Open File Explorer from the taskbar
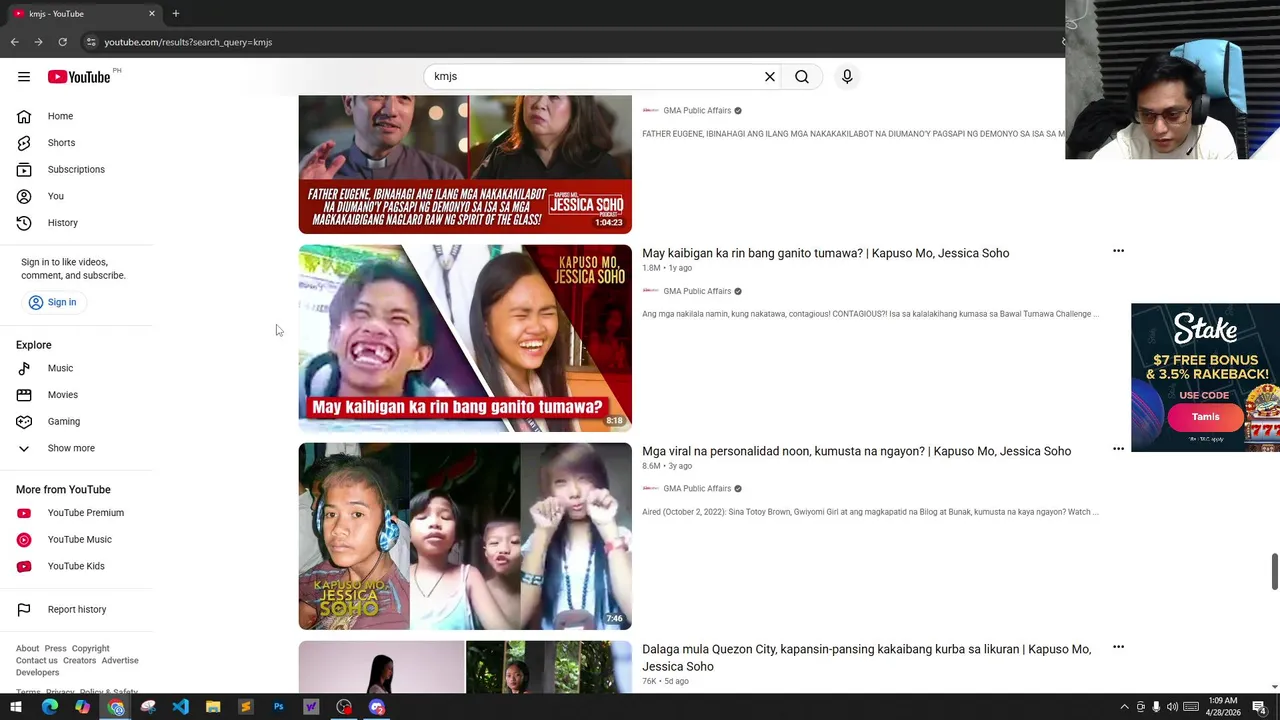Image resolution: width=1280 pixels, height=720 pixels. (x=213, y=708)
